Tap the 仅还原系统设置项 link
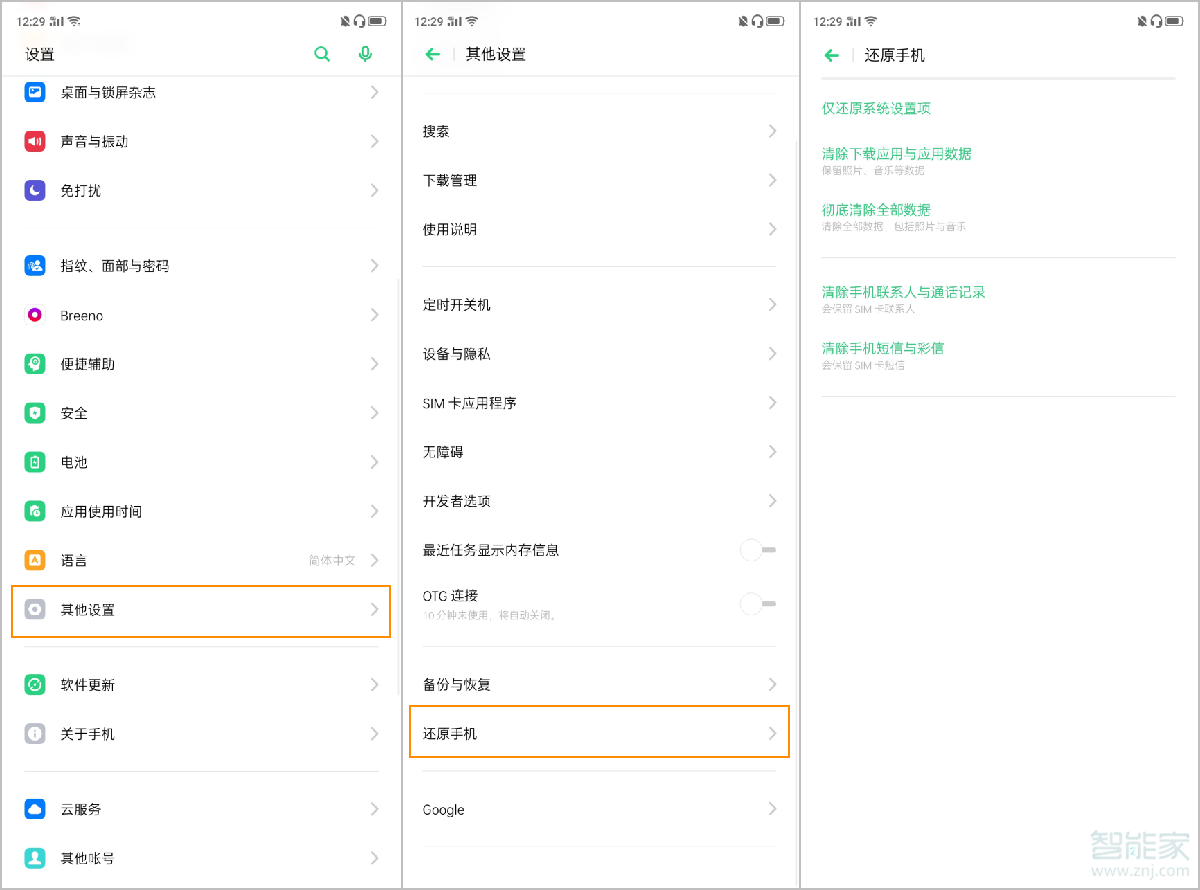 tap(876, 108)
